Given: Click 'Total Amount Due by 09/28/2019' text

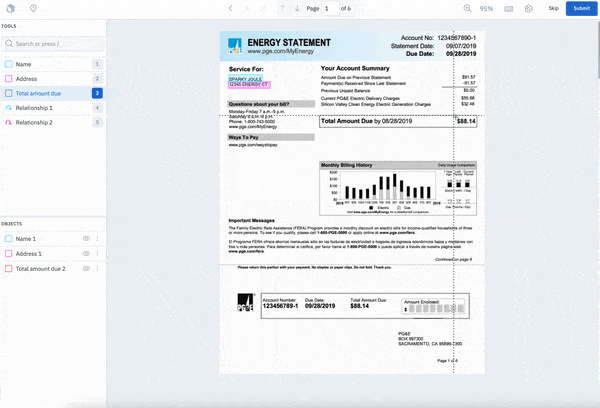Looking at the screenshot, I should (367, 121).
